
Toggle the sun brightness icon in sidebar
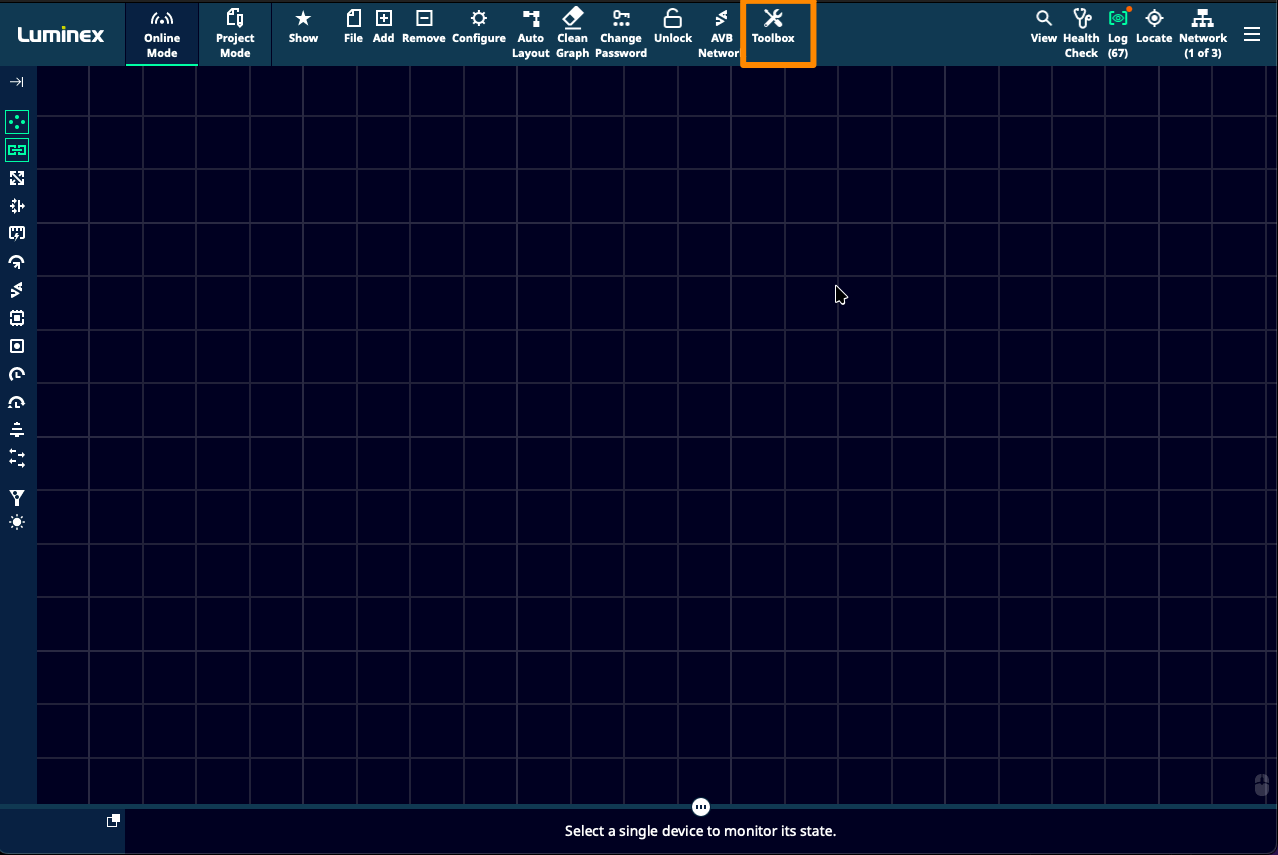tap(17, 523)
